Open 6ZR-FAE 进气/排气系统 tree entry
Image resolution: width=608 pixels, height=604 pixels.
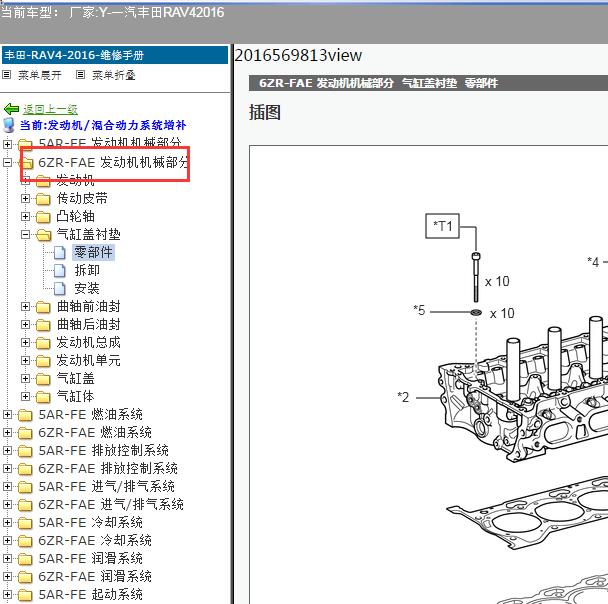point(111,505)
